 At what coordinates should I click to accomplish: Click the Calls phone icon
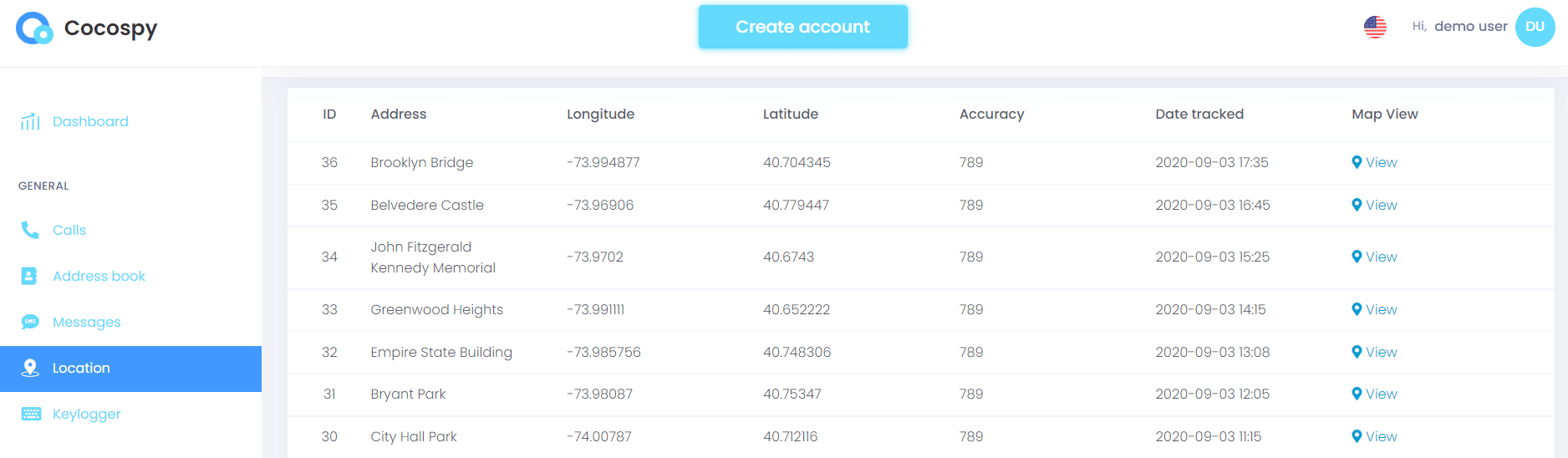[x=30, y=230]
